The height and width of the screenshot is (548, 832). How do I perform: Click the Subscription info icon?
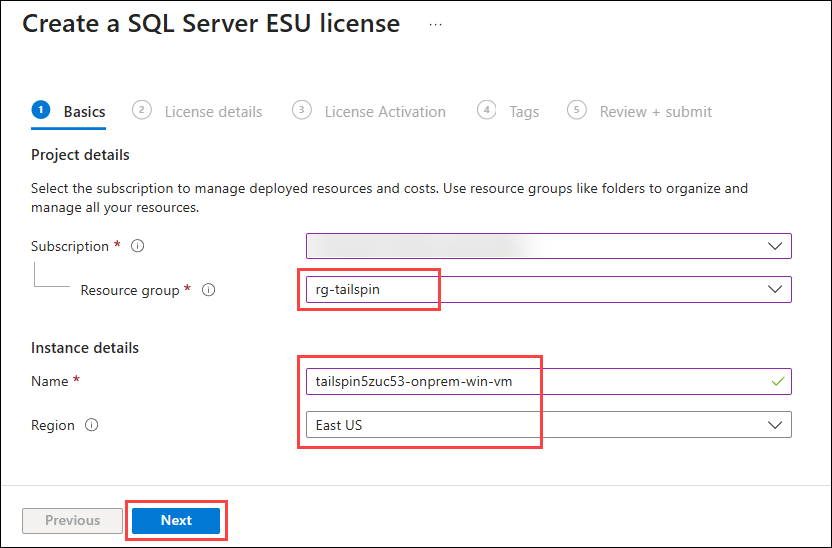click(x=137, y=246)
